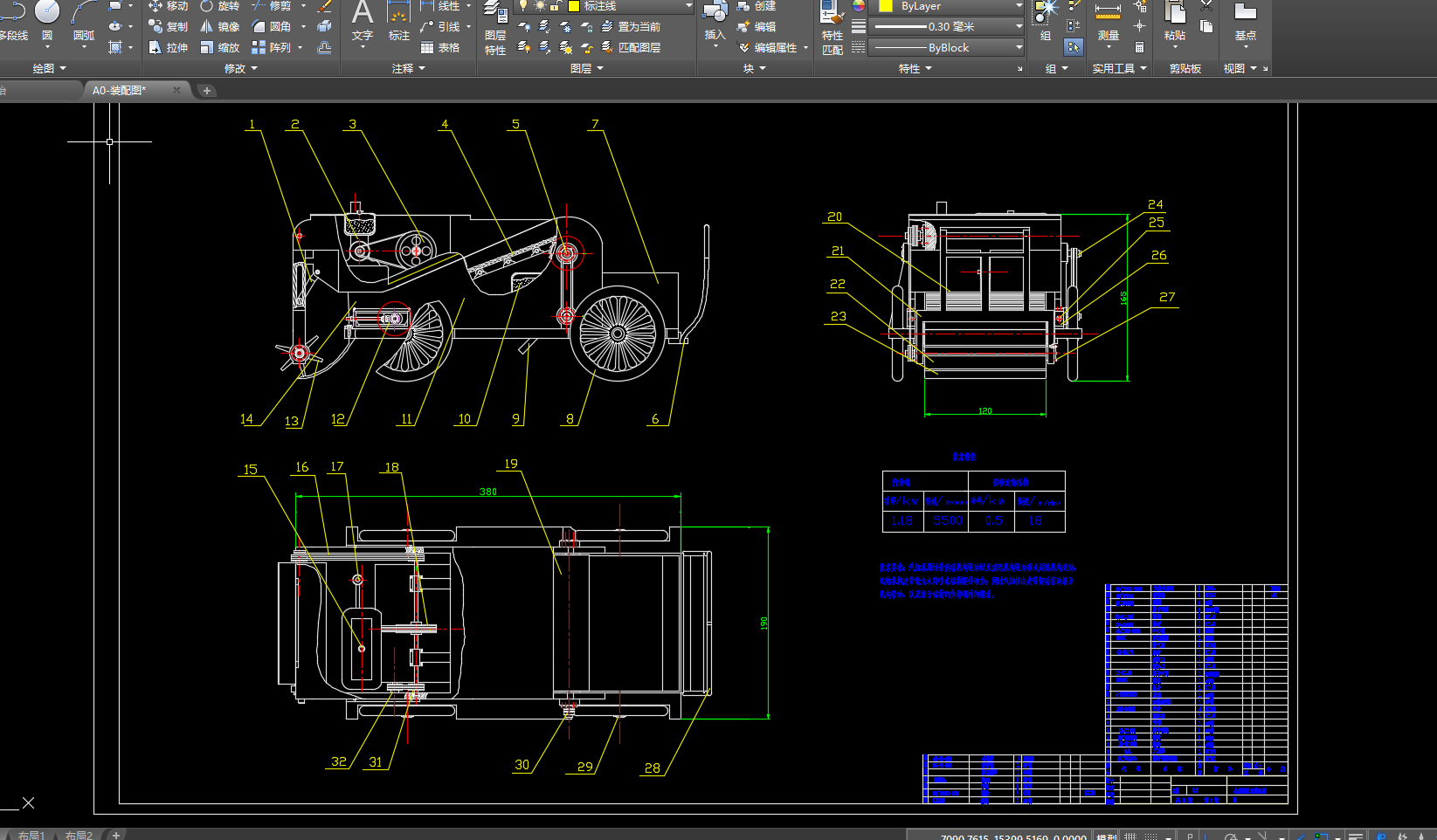1437x840 pixels.
Task: Click Match Layer (匹配图层) button
Action: 631,48
